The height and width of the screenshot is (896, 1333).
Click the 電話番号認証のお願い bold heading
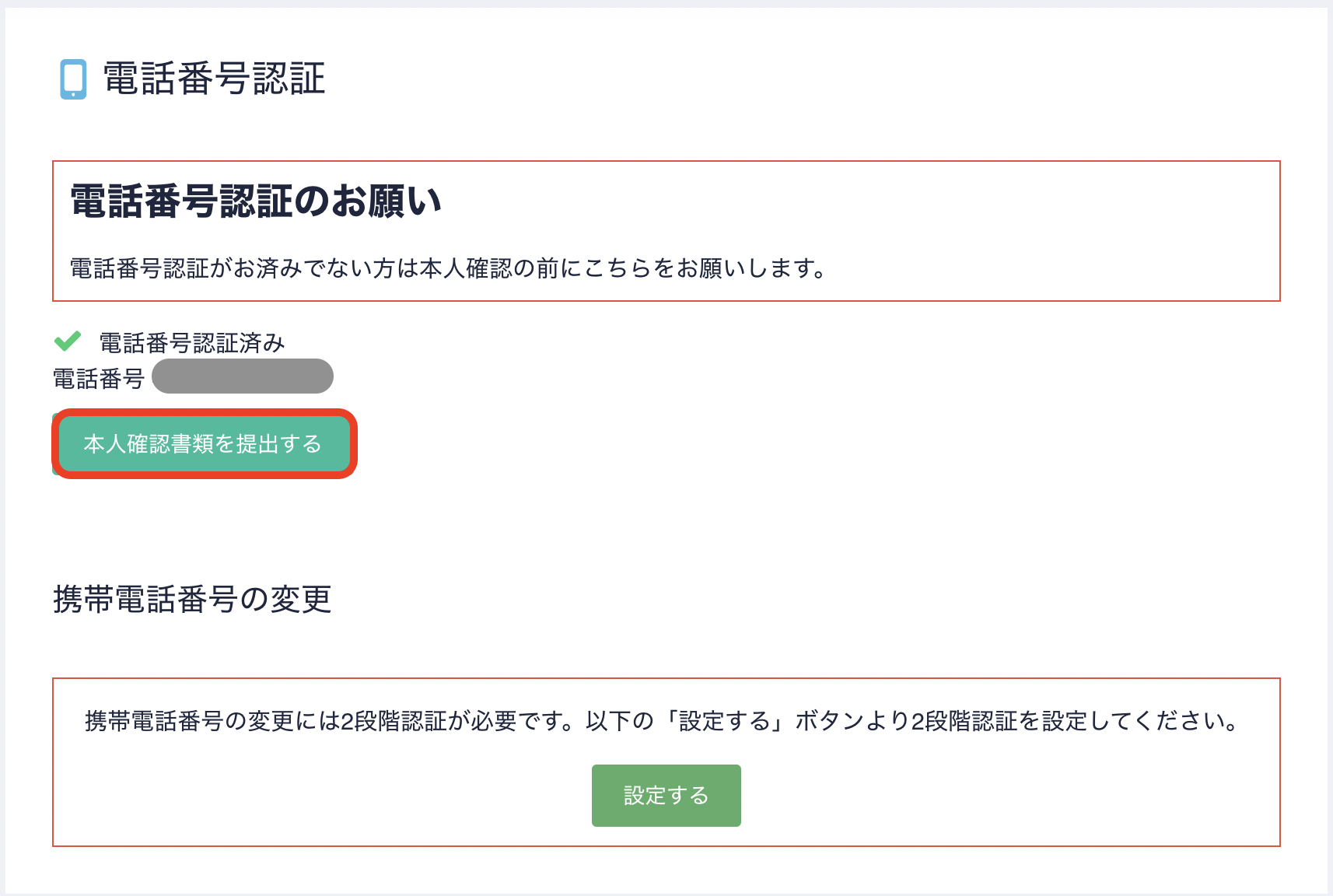256,201
